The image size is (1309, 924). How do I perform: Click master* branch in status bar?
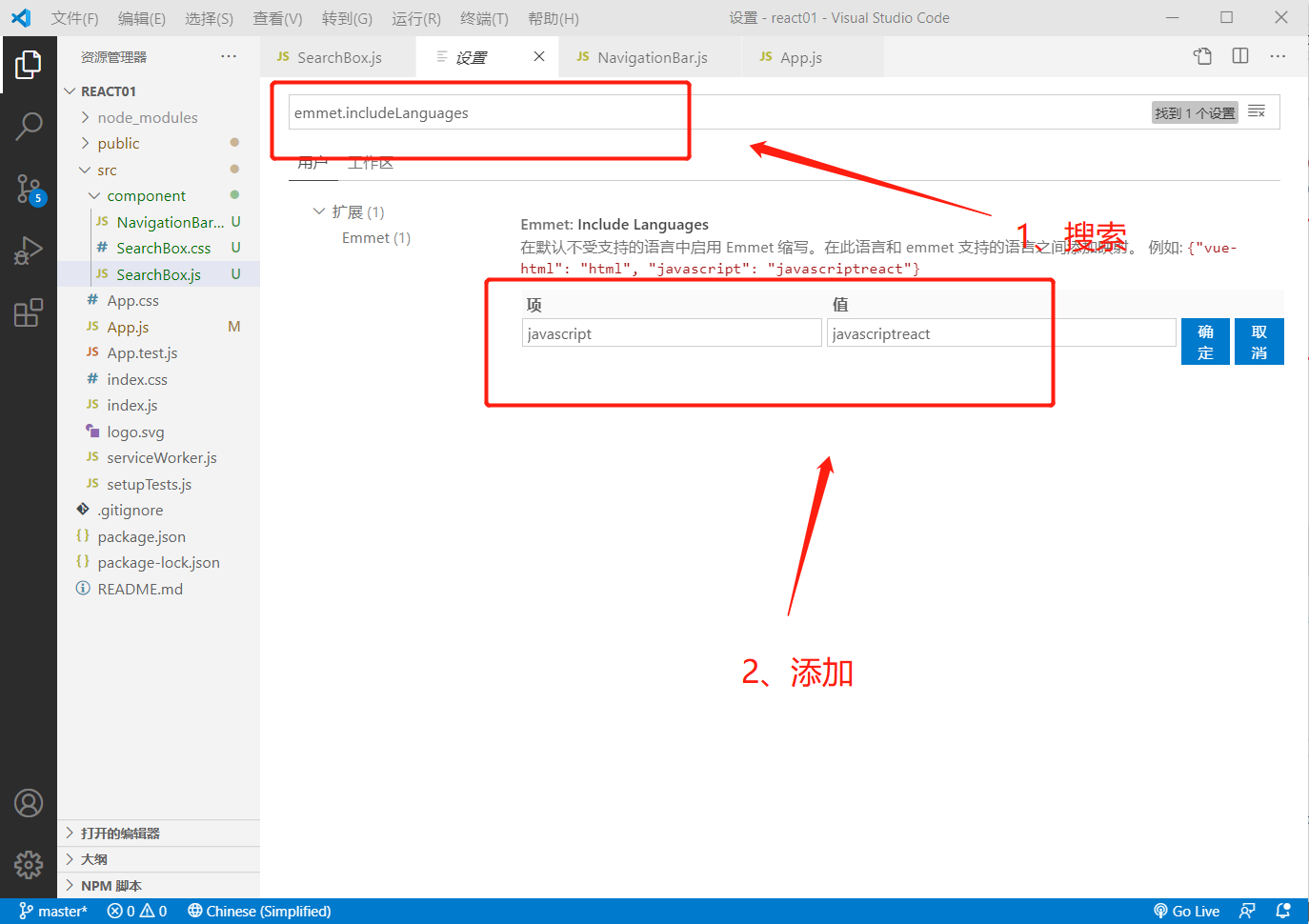53,911
